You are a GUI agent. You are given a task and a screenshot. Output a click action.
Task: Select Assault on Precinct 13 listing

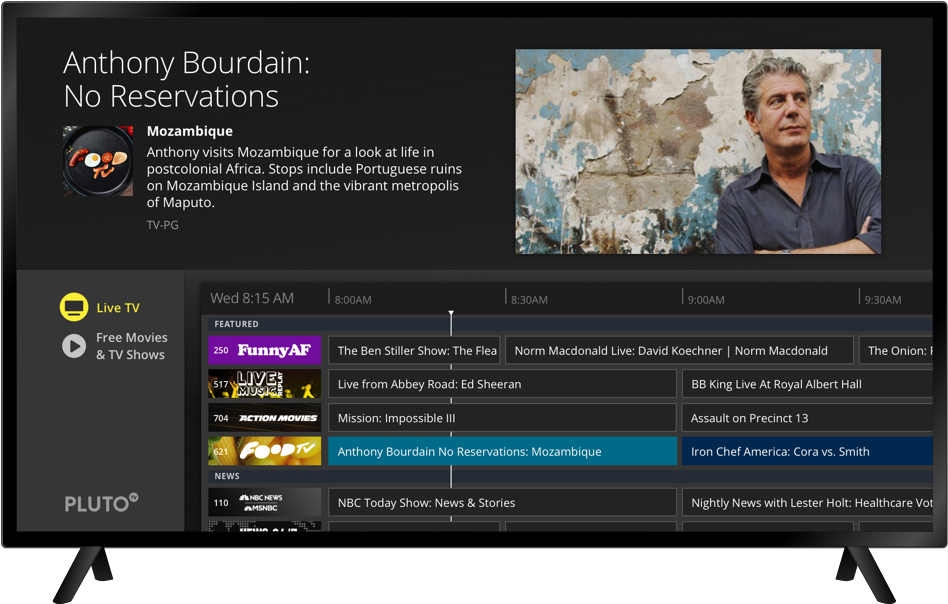tap(806, 418)
